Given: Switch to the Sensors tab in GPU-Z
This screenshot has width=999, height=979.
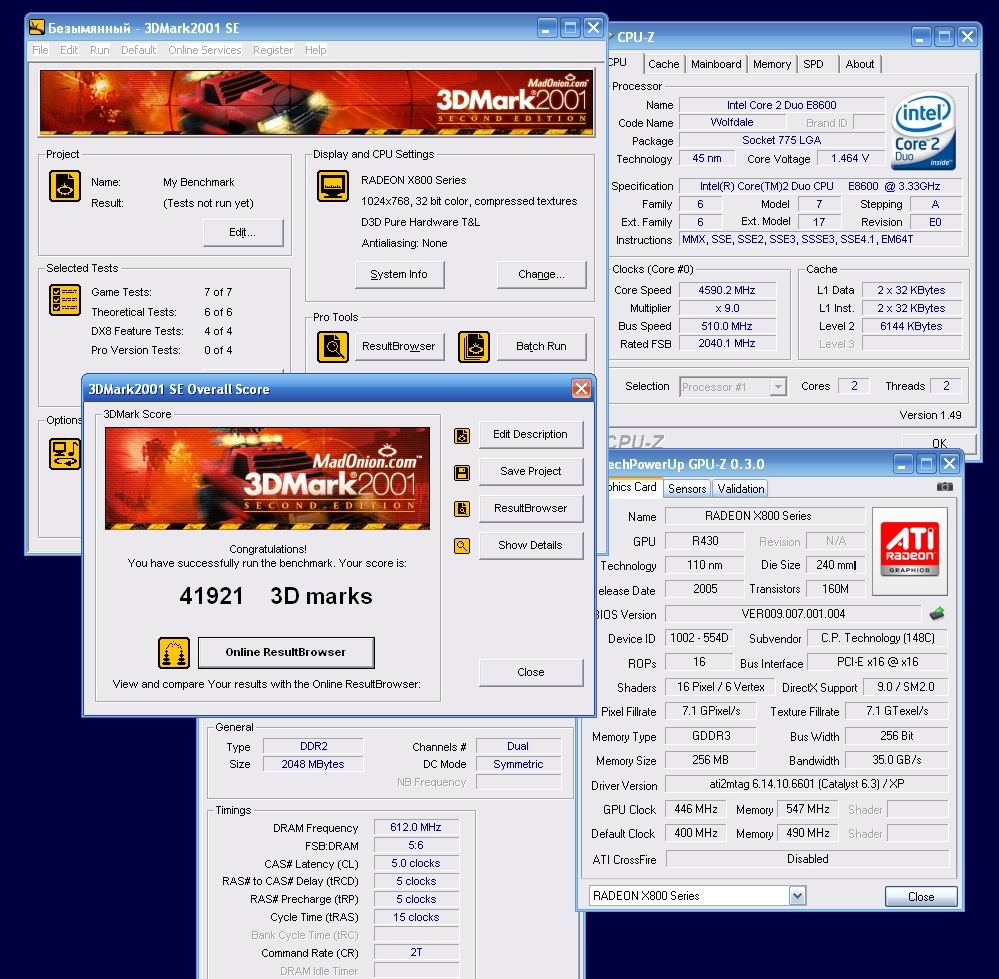Looking at the screenshot, I should point(687,489).
